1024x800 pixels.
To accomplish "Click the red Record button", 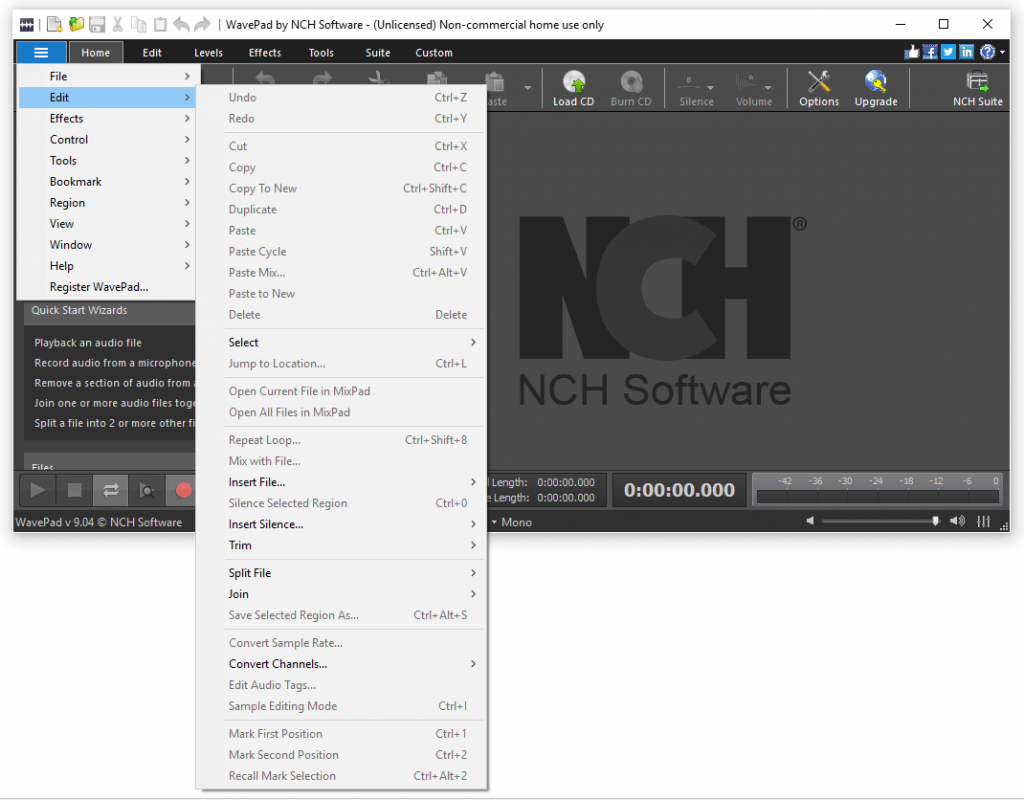I will pyautogui.click(x=182, y=490).
